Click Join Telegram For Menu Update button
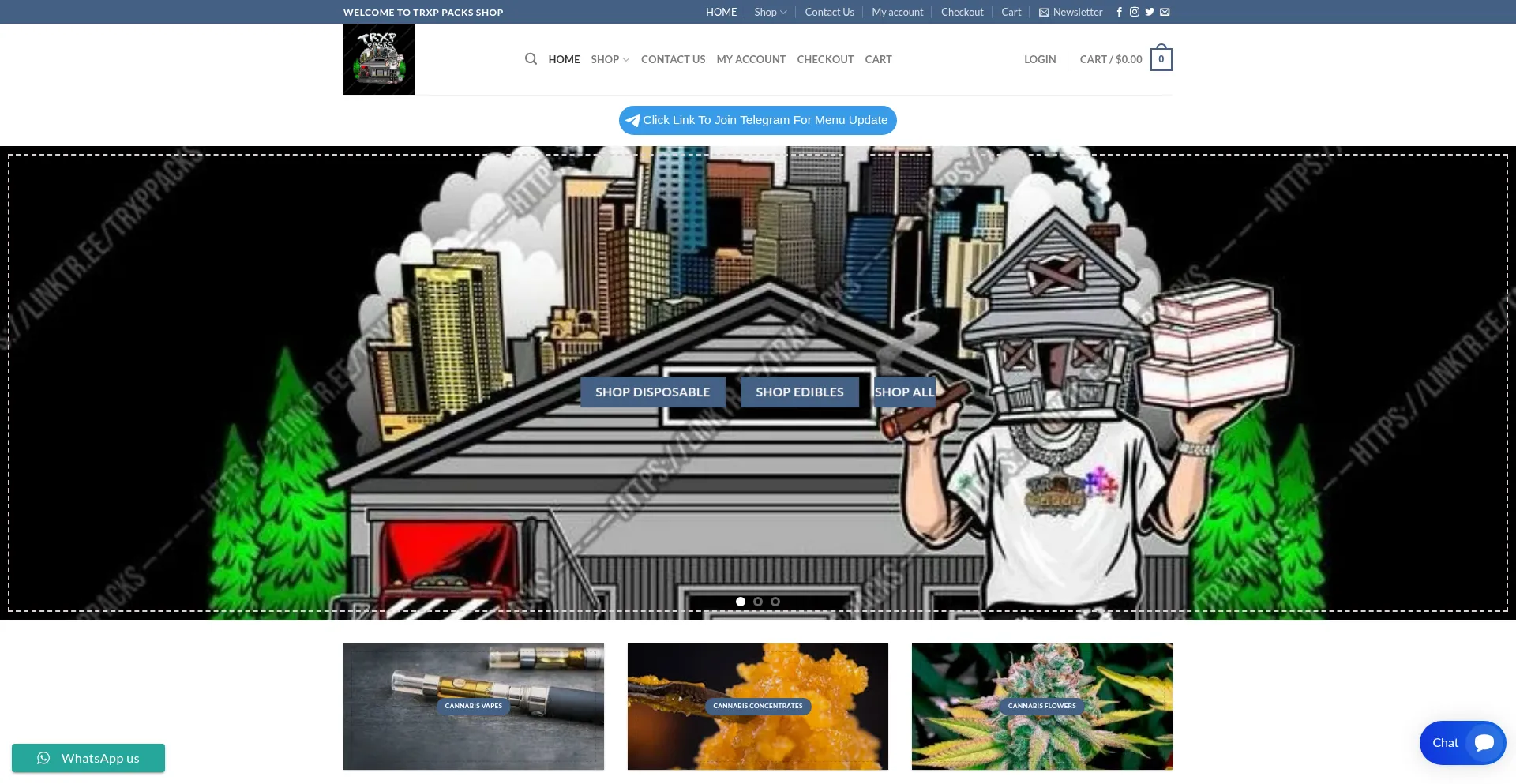 [x=758, y=120]
